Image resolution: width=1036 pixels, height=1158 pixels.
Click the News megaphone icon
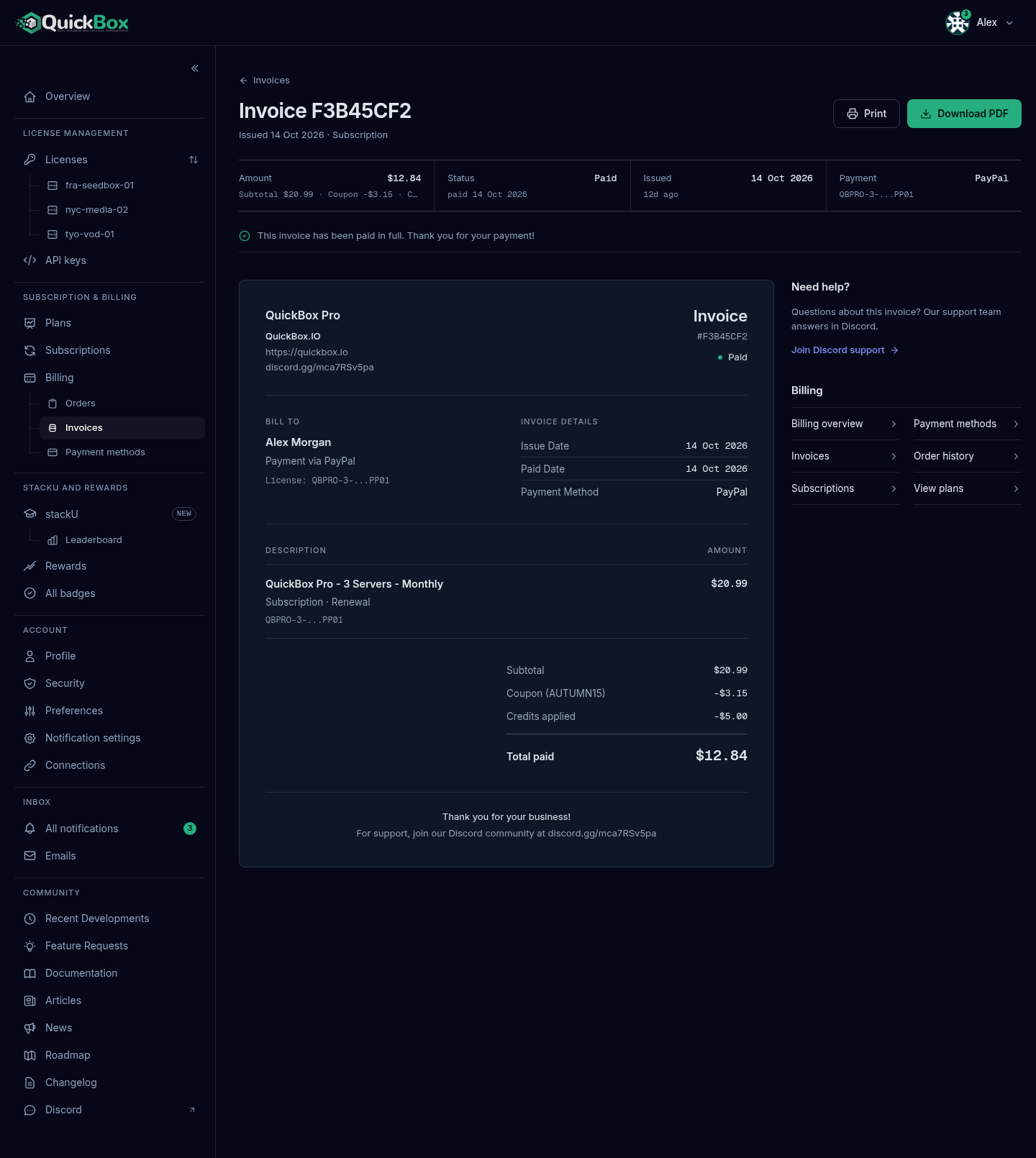click(x=29, y=1028)
